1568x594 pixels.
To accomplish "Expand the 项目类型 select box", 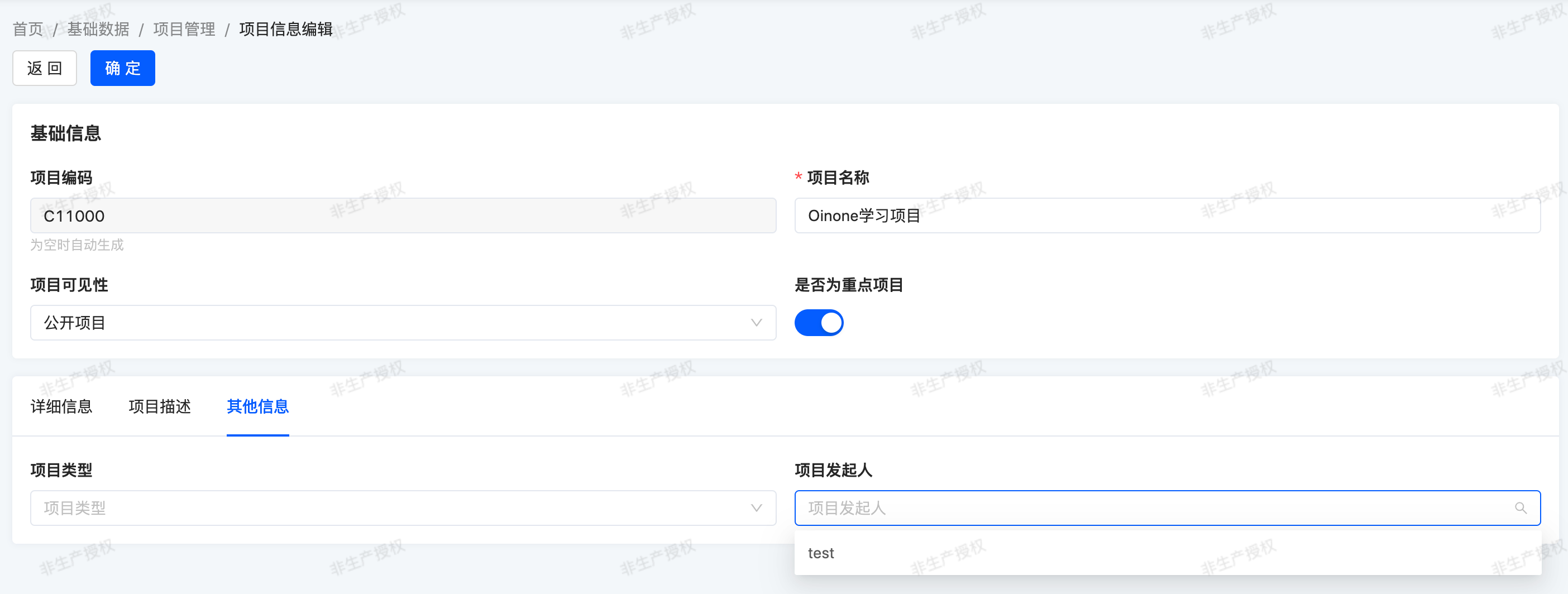I will pos(401,508).
